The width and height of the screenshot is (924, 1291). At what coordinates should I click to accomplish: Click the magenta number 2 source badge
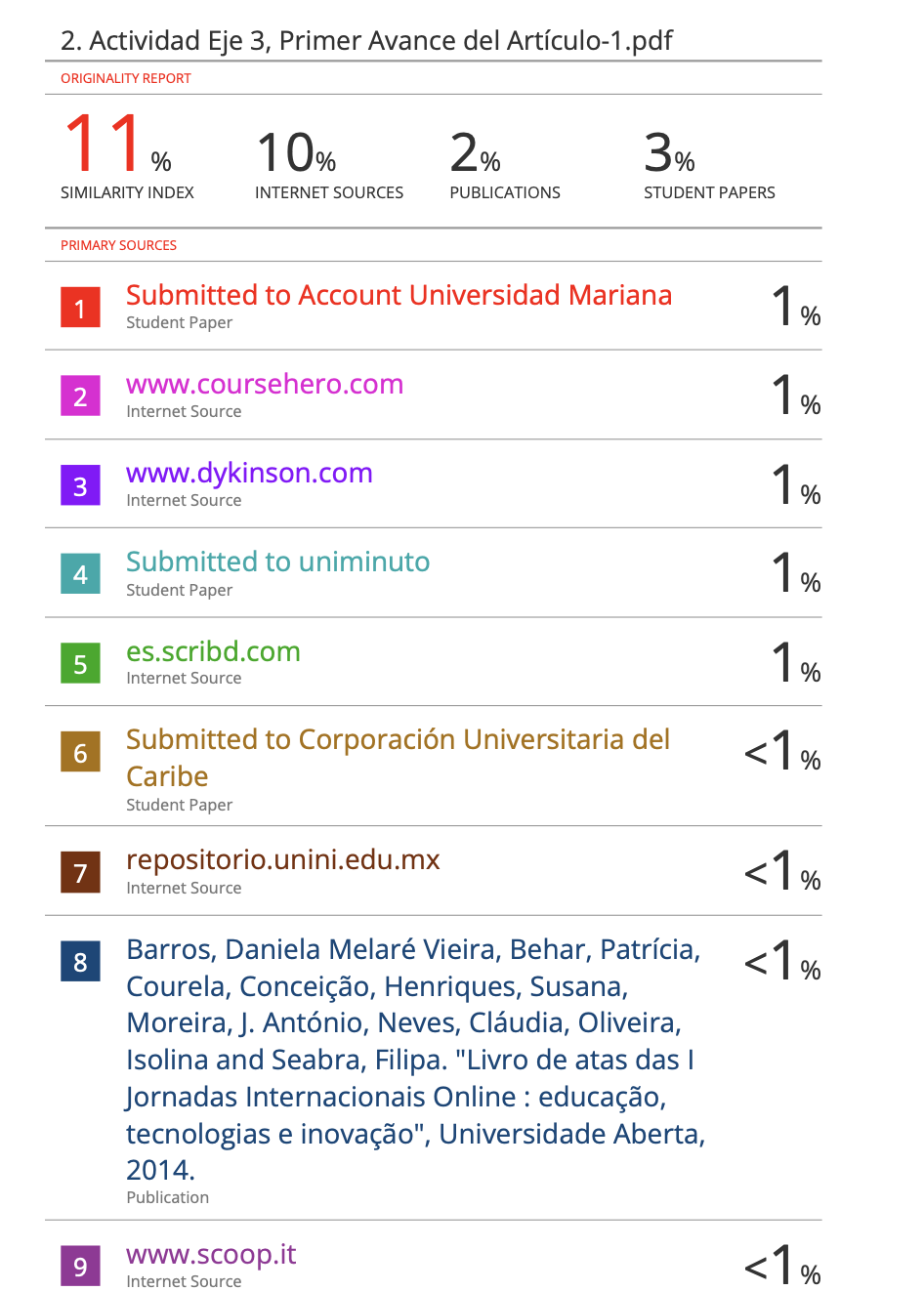tap(80, 396)
